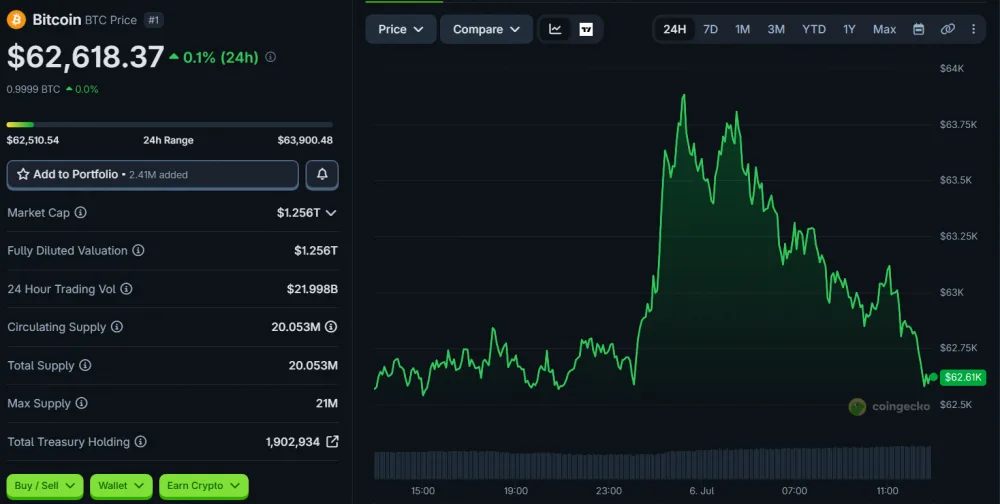
Task: Click the $62,510.54 24h low value
Action: pos(33,140)
